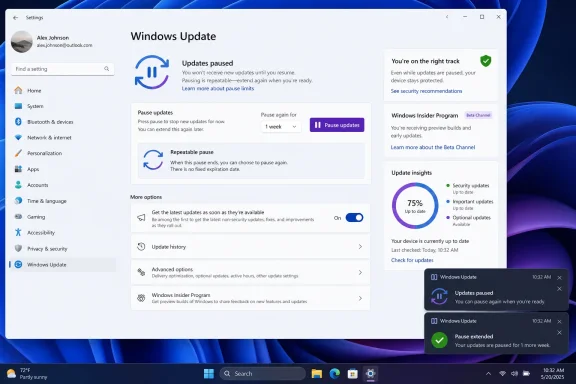The width and height of the screenshot is (576, 384).
Task: Click the megaphone icon for latest updates
Action: click(141, 218)
